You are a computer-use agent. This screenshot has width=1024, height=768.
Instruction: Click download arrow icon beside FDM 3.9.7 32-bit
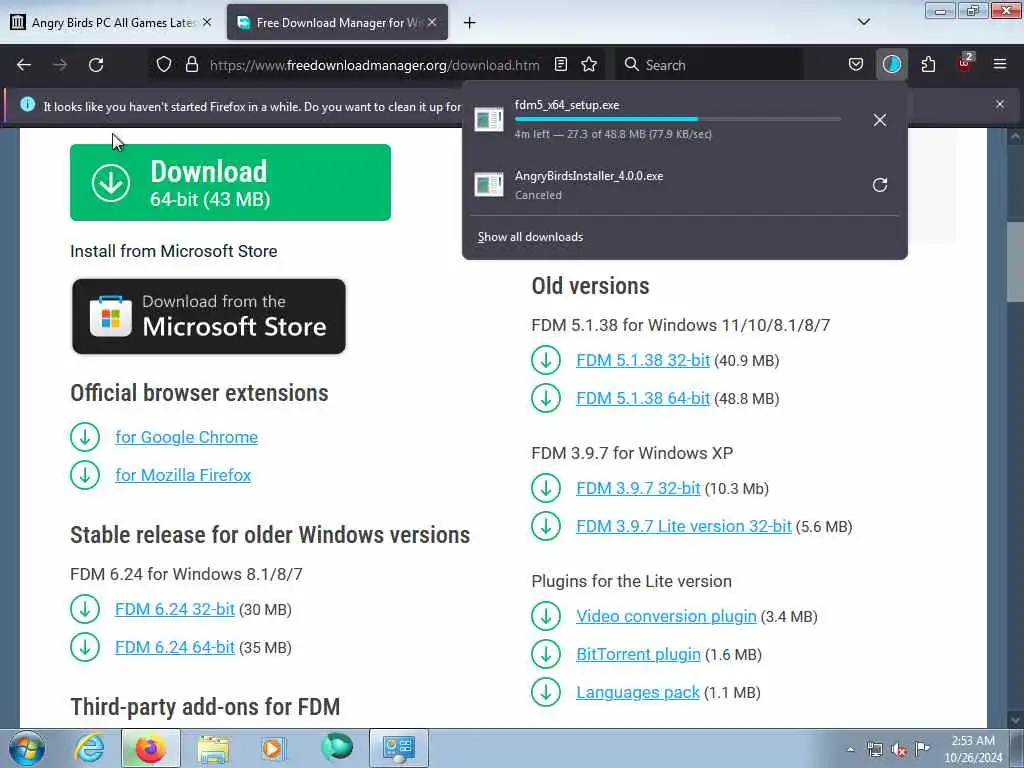(x=546, y=488)
